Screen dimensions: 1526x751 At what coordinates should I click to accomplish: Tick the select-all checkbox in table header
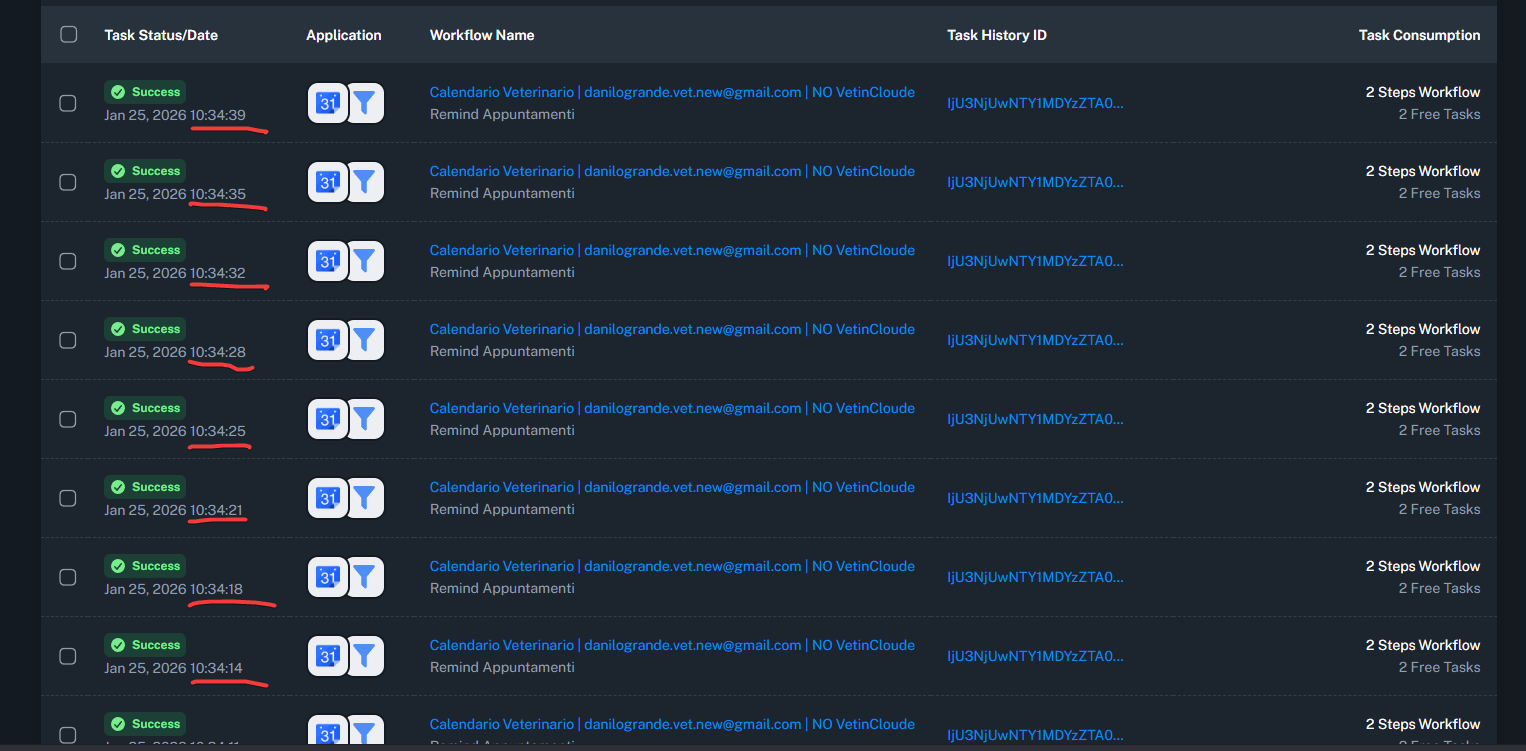click(69, 35)
